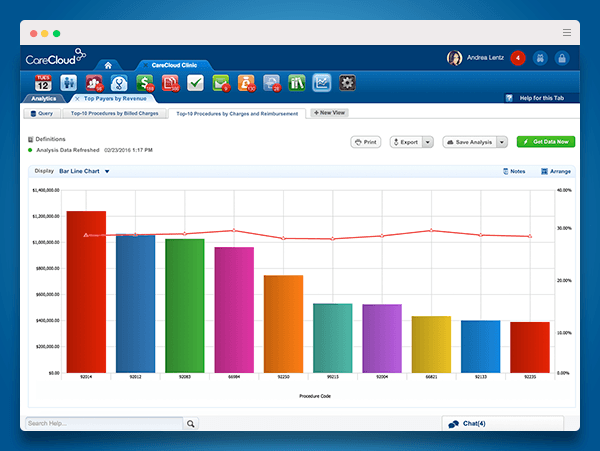The width and height of the screenshot is (600, 451).
Task: Open the envelope messages icon
Action: coord(221,83)
